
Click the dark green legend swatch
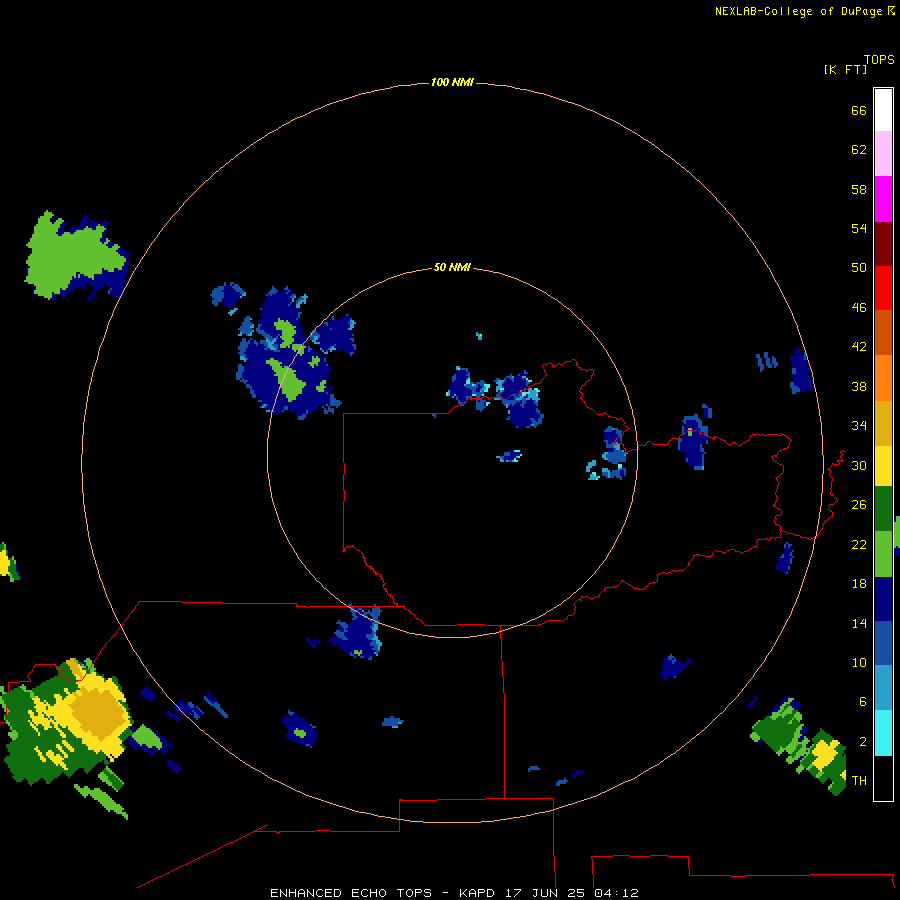click(x=883, y=509)
